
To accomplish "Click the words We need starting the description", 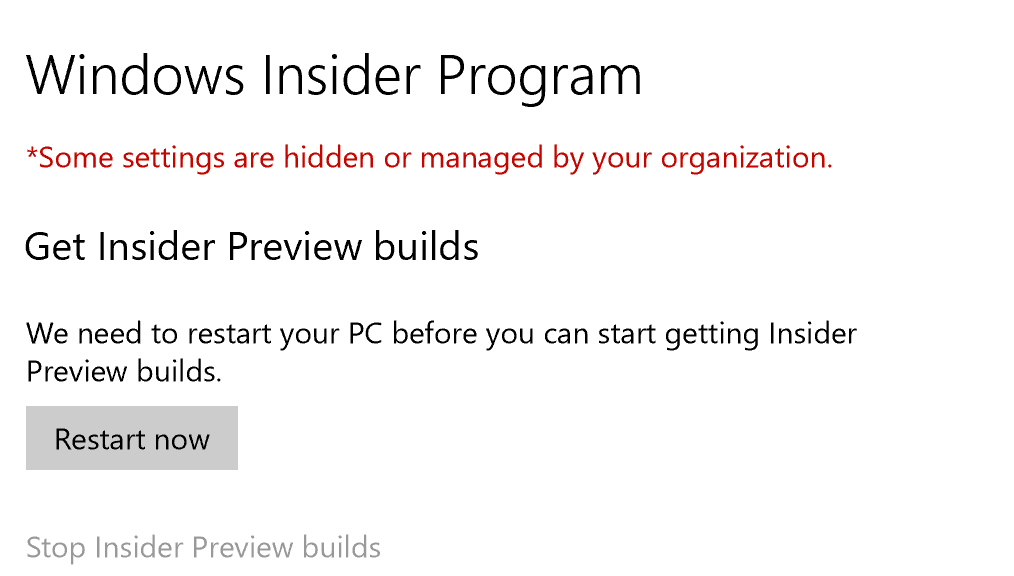I will pos(83,334).
